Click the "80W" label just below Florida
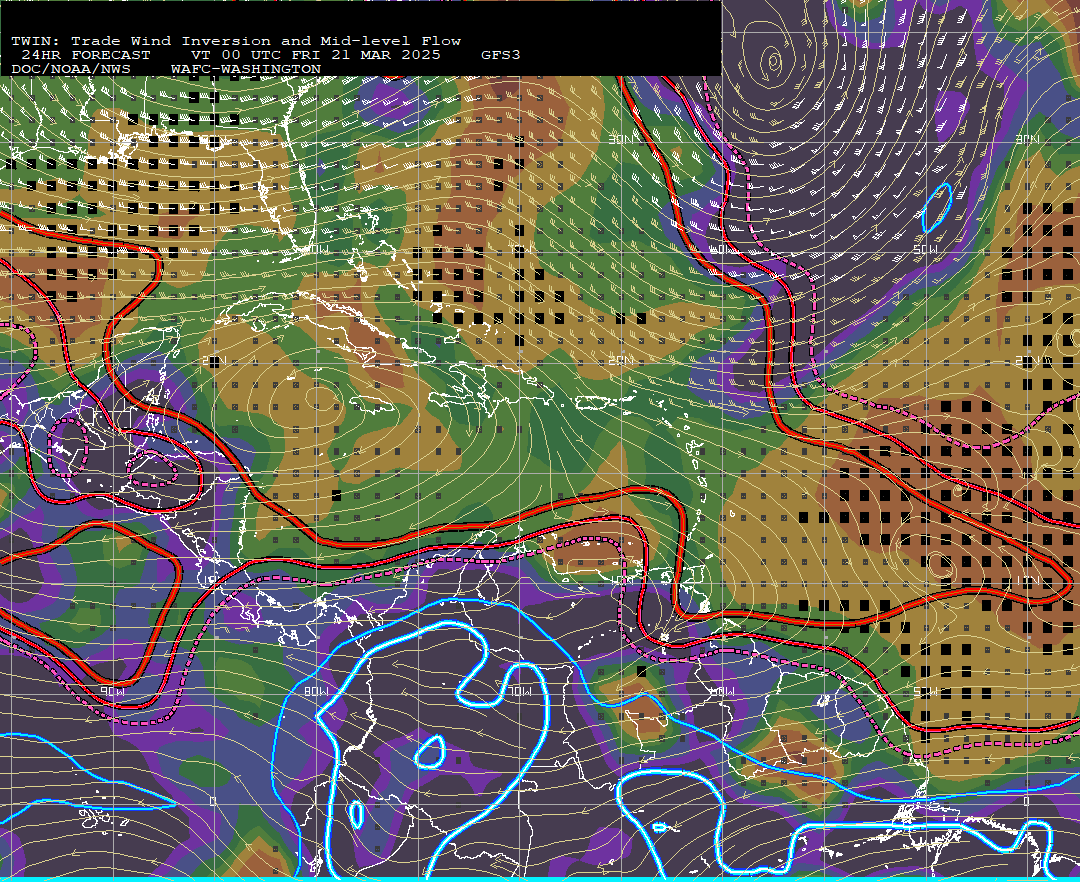1080x882 pixels. point(318,249)
